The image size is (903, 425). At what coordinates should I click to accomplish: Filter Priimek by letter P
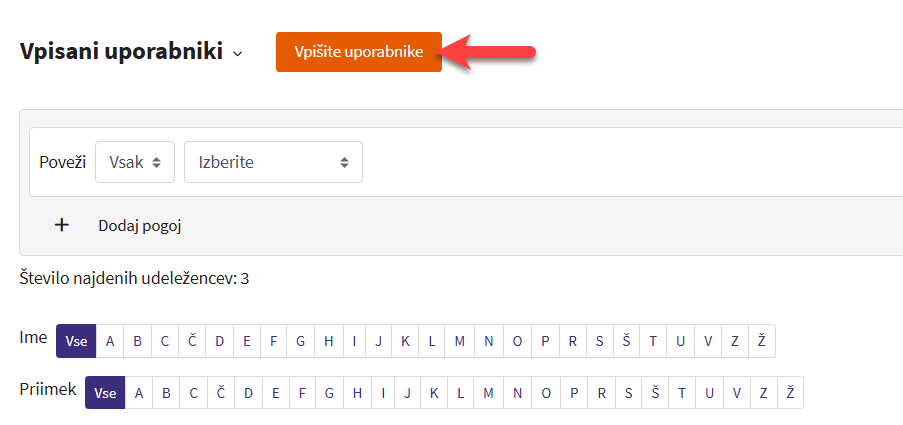click(x=574, y=393)
